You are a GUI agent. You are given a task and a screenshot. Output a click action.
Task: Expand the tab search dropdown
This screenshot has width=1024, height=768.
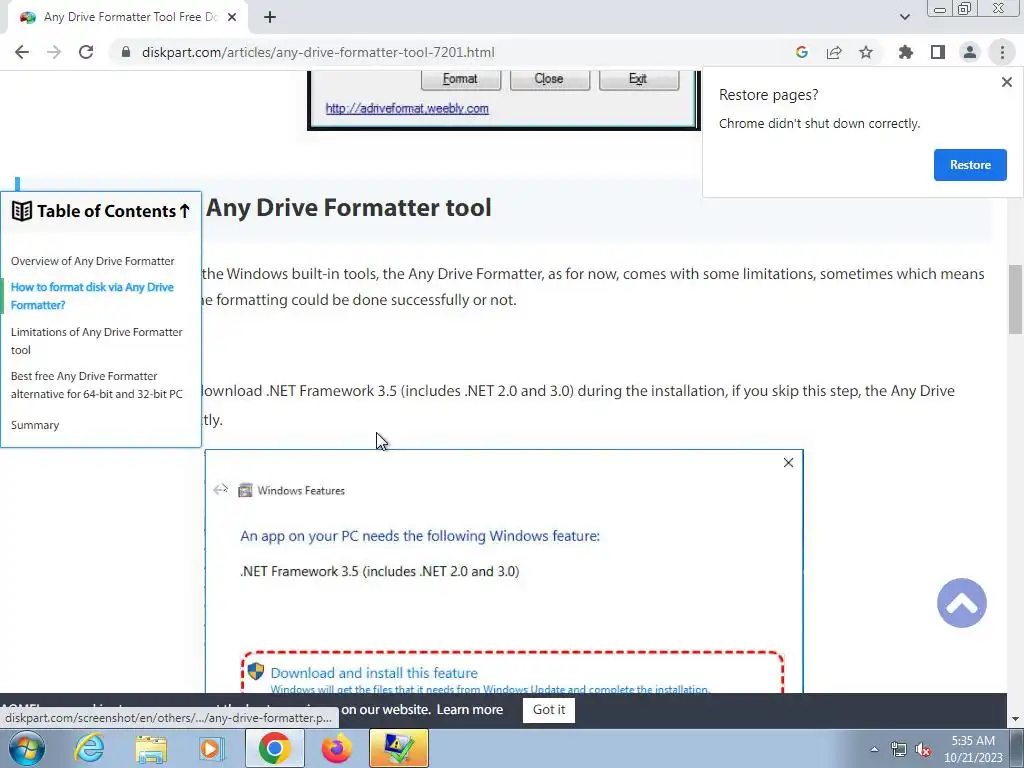tap(904, 18)
